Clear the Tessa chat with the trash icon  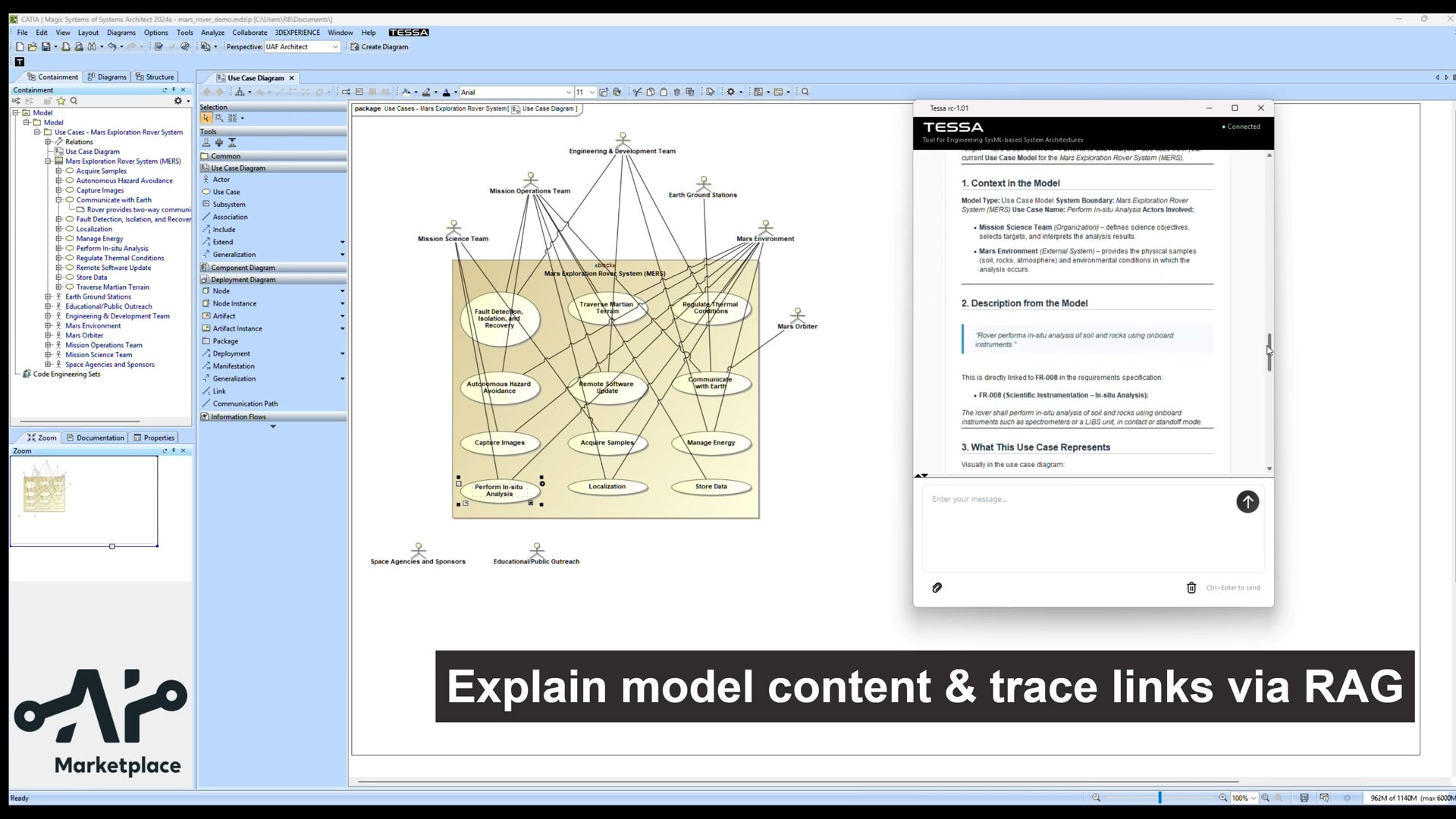point(1191,588)
